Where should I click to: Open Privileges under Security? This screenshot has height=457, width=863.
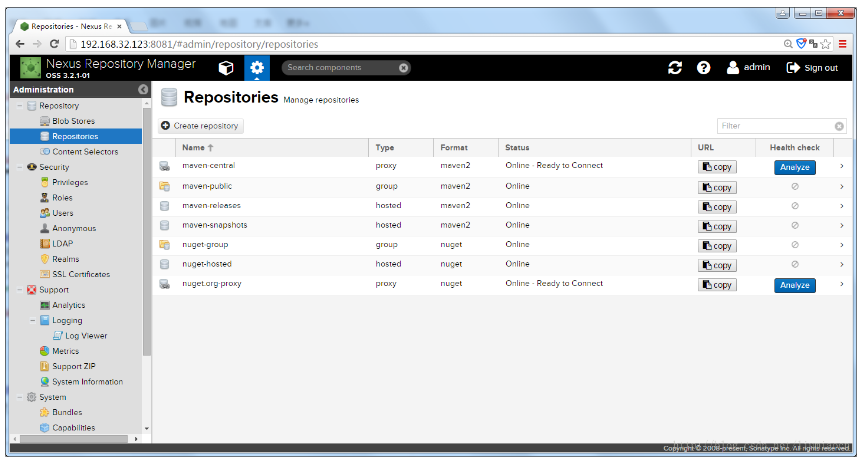[70, 182]
